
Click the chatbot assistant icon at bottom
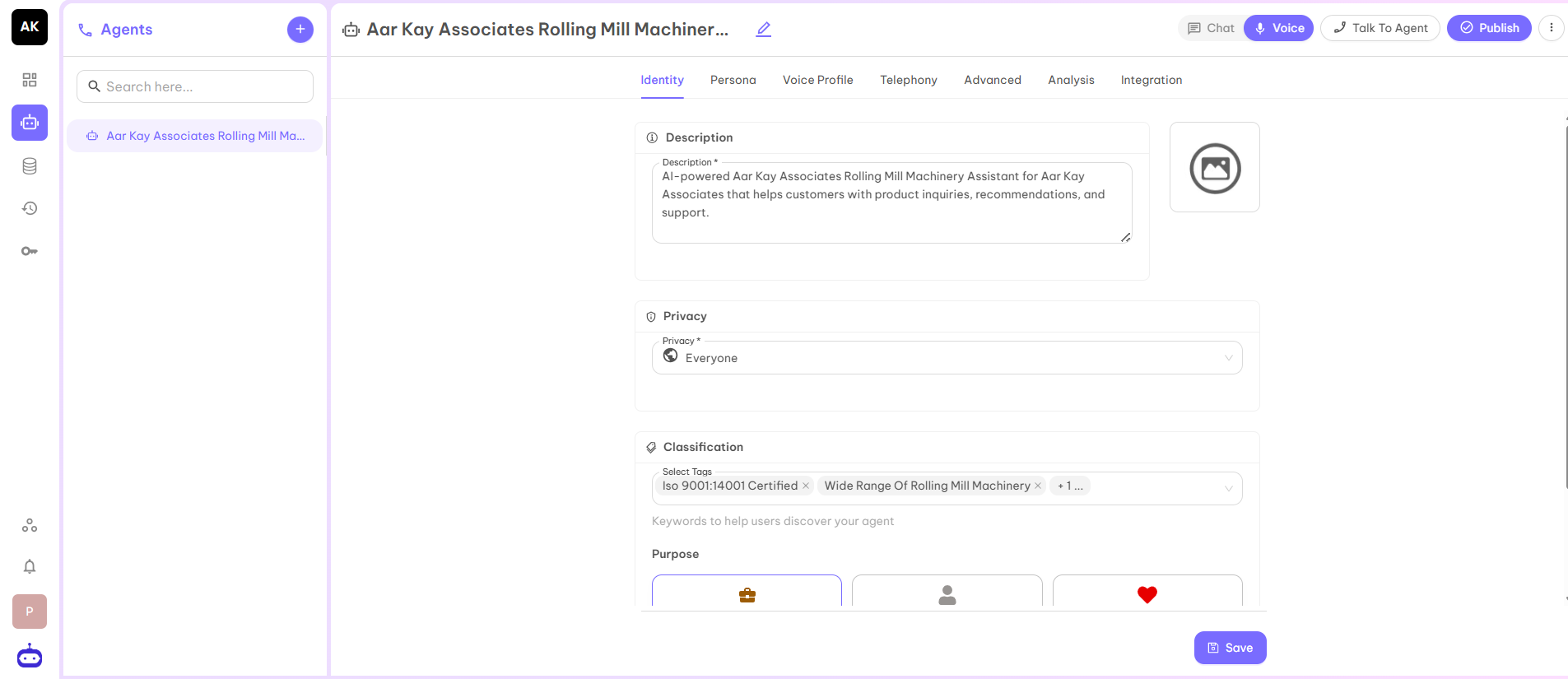point(30,656)
